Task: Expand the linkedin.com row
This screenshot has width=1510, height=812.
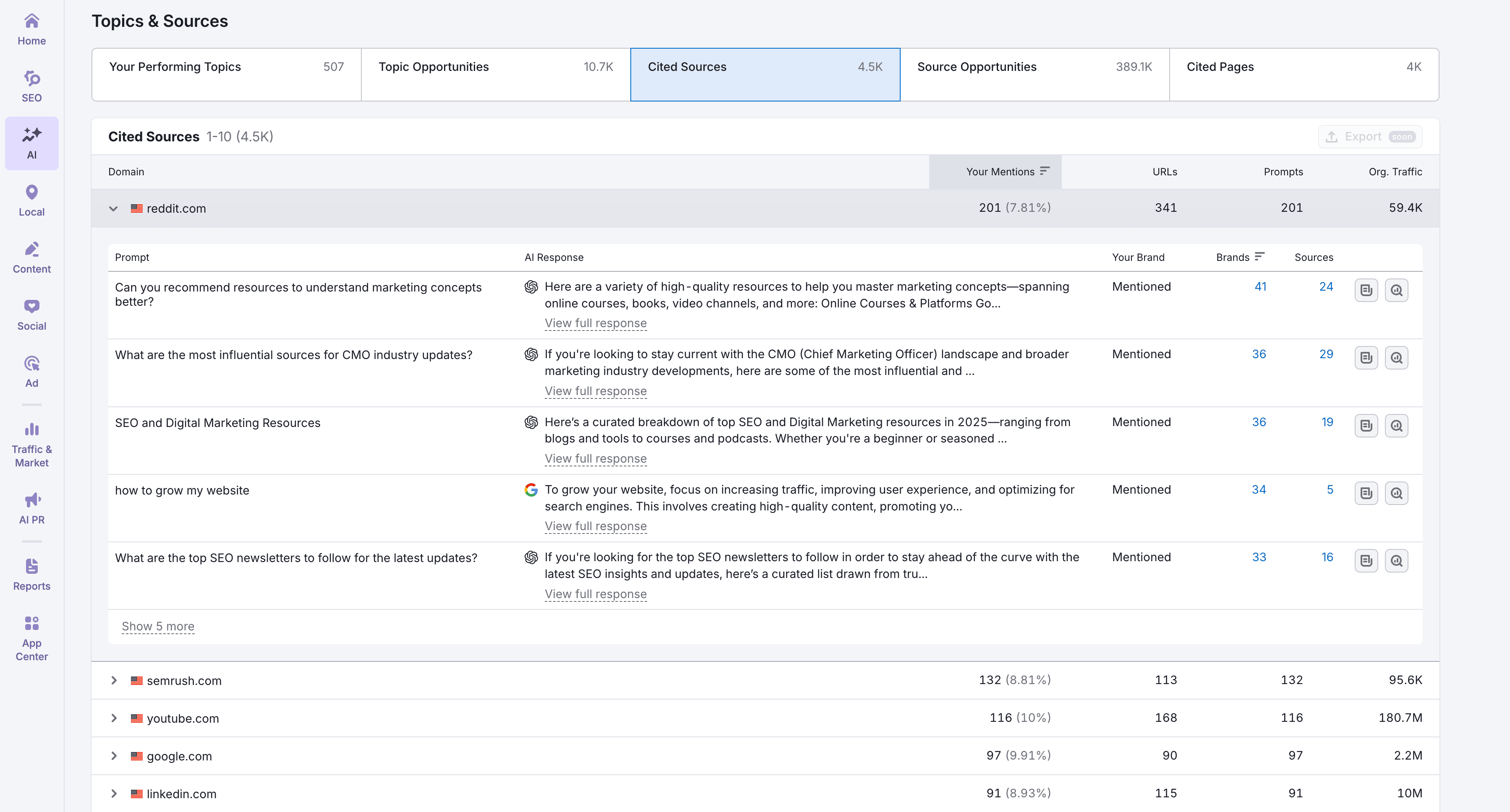Action: (114, 793)
